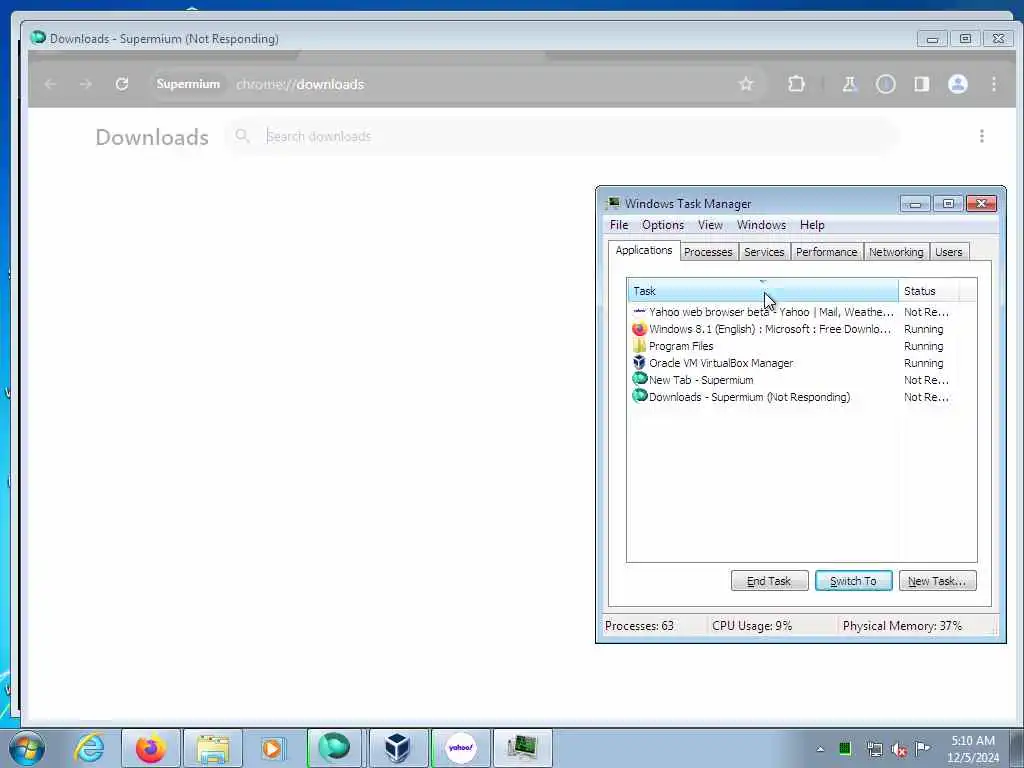
Task: Click the magnifier icon in search downloads
Action: pos(242,136)
